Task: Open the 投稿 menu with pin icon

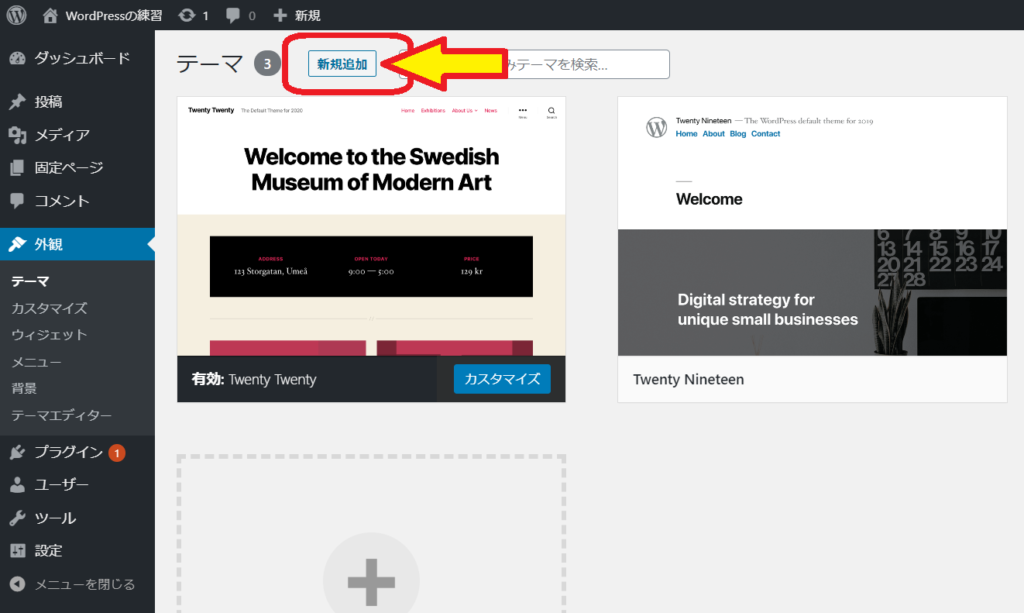Action: [48, 102]
